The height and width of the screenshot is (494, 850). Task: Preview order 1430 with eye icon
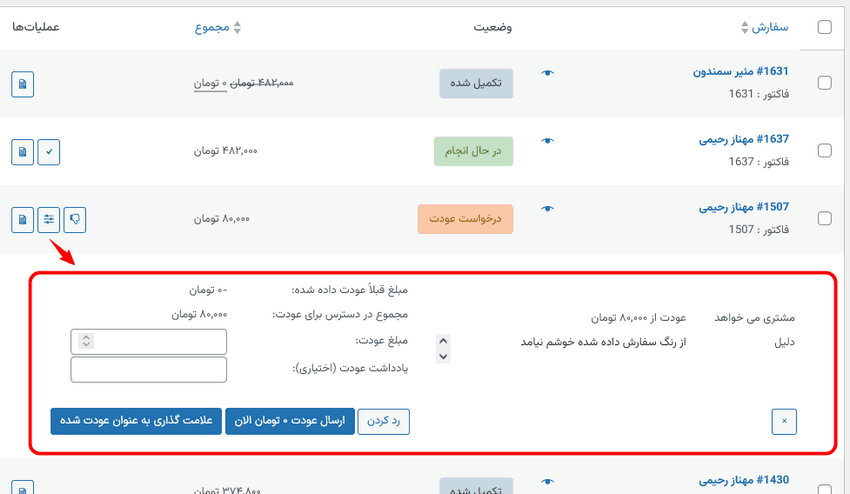coord(548,481)
